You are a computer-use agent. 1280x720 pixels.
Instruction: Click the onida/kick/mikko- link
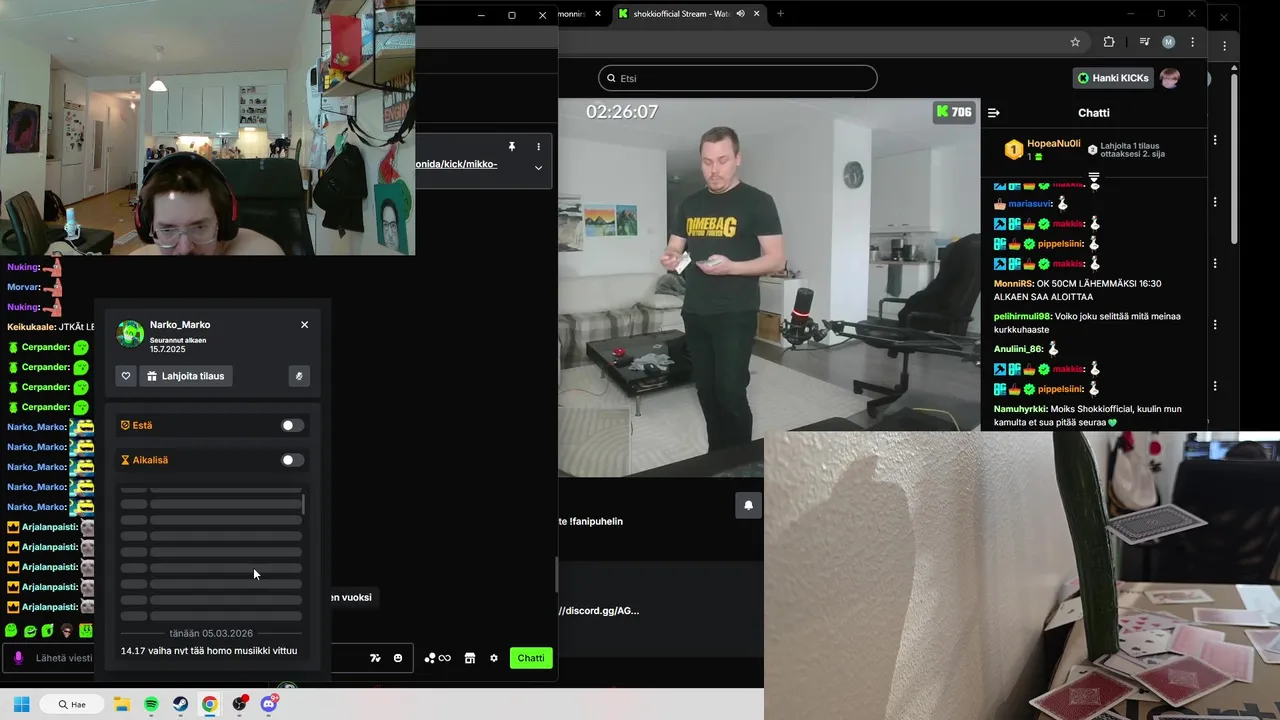456,164
